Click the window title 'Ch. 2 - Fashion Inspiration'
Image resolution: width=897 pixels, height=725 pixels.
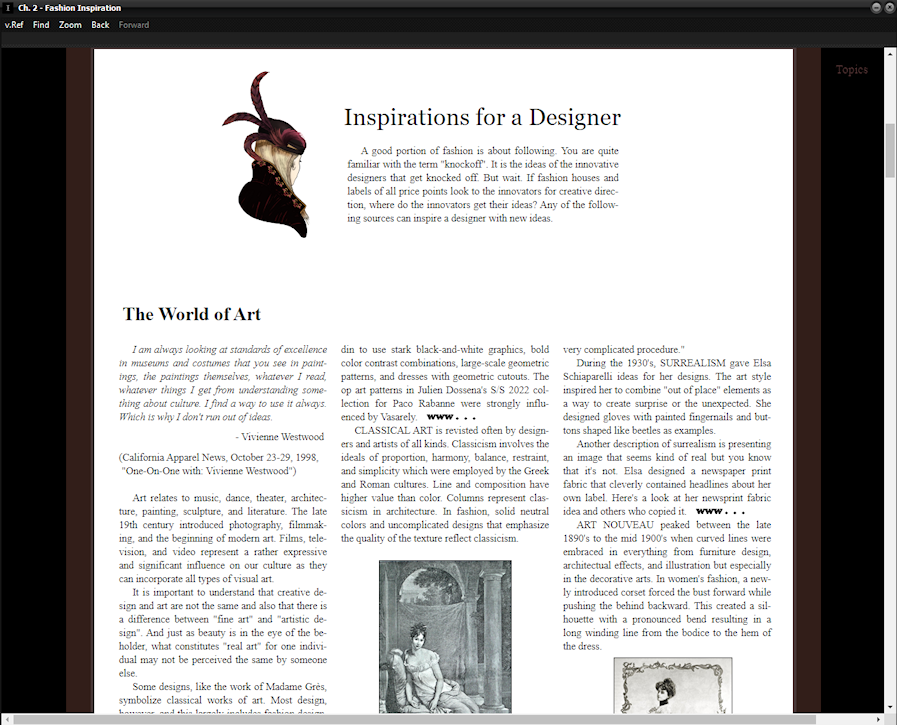(x=69, y=8)
